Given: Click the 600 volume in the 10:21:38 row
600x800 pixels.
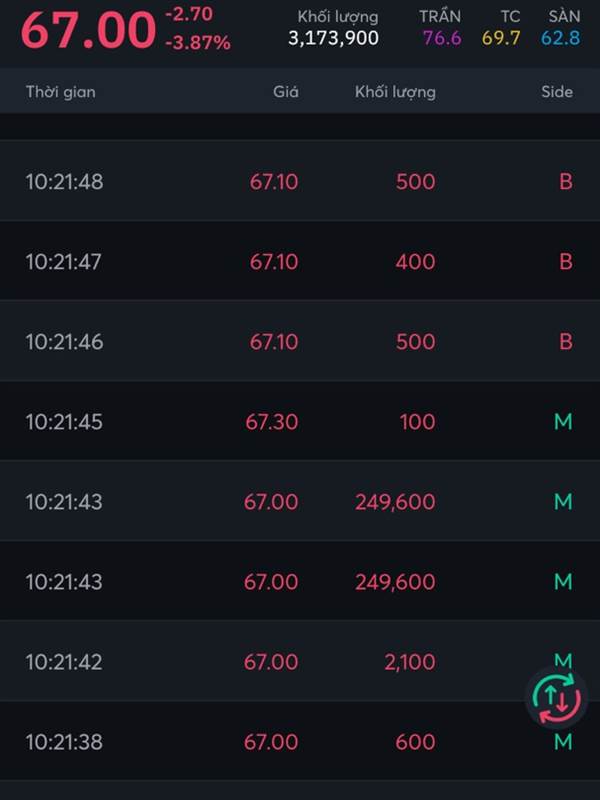Looking at the screenshot, I should (x=415, y=742).
